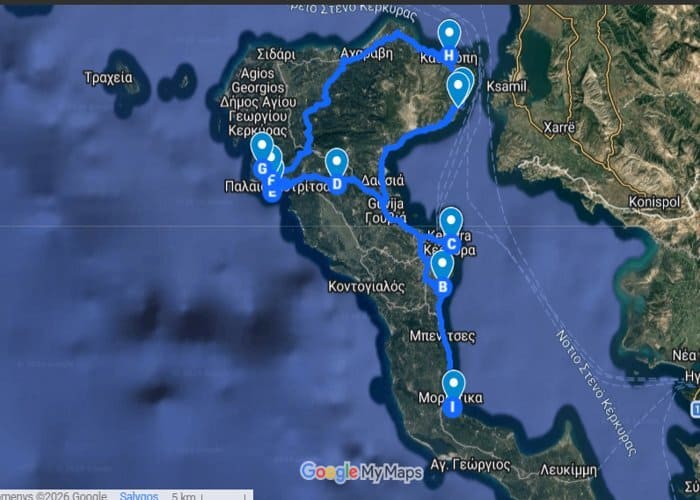Image resolution: width=700 pixels, height=500 pixels.
Task: Click the route waypoint marker labeled D
Action: click(x=337, y=184)
